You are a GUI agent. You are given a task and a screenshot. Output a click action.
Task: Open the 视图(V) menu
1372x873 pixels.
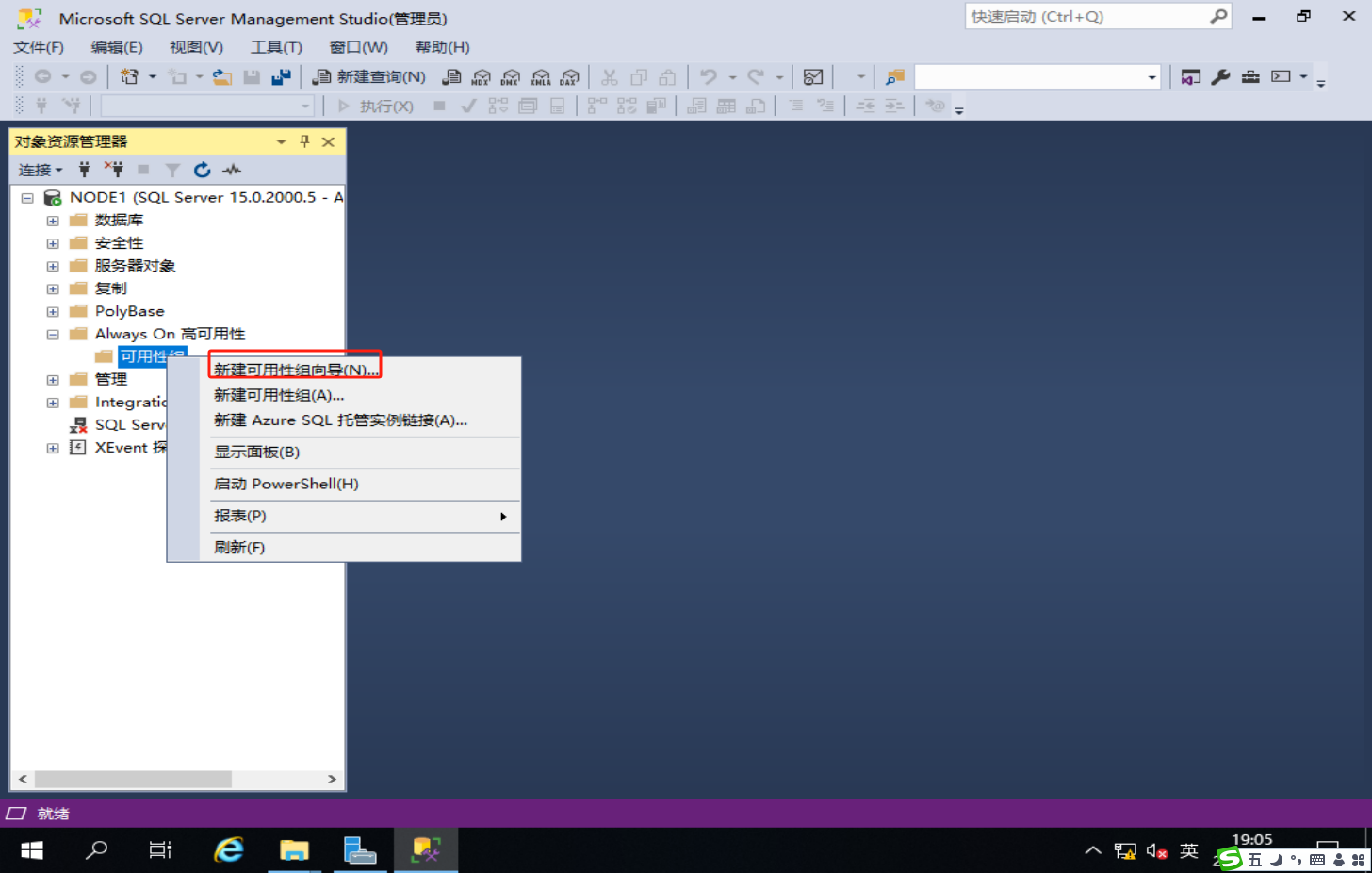click(x=196, y=47)
